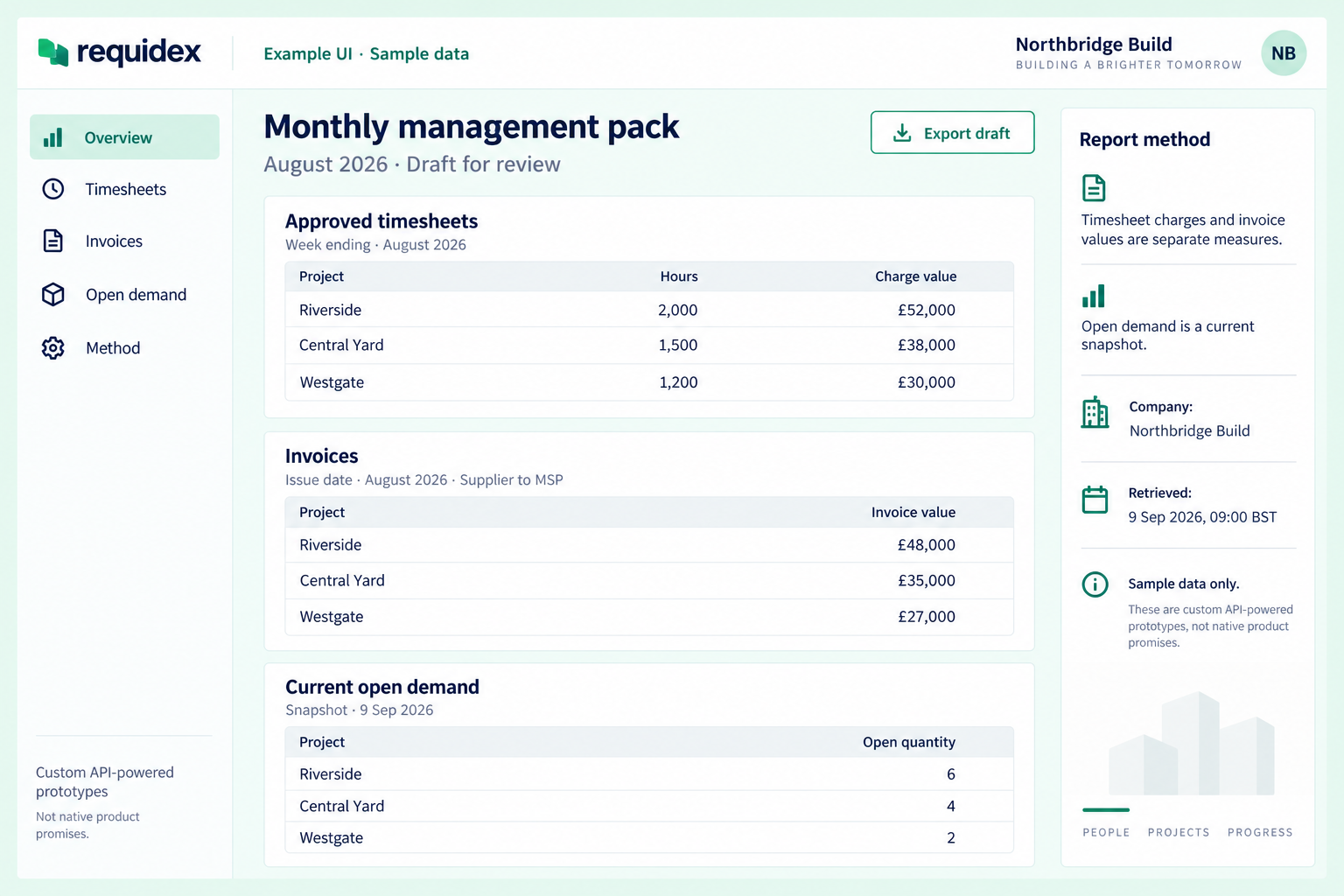The width and height of the screenshot is (1344, 896).
Task: Select Riverside row in open demand table
Action: [x=649, y=774]
